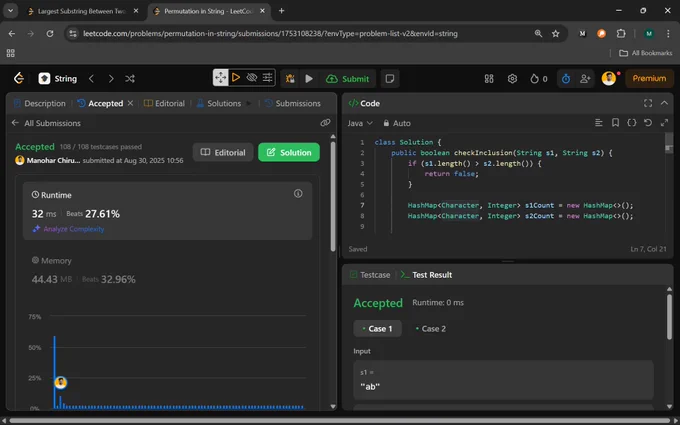This screenshot has height=425, width=680.
Task: Click the debugger bug icon
Action: tap(290, 78)
